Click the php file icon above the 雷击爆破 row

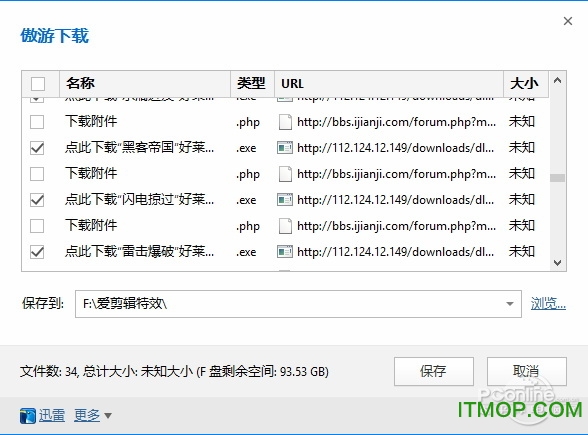(285, 226)
